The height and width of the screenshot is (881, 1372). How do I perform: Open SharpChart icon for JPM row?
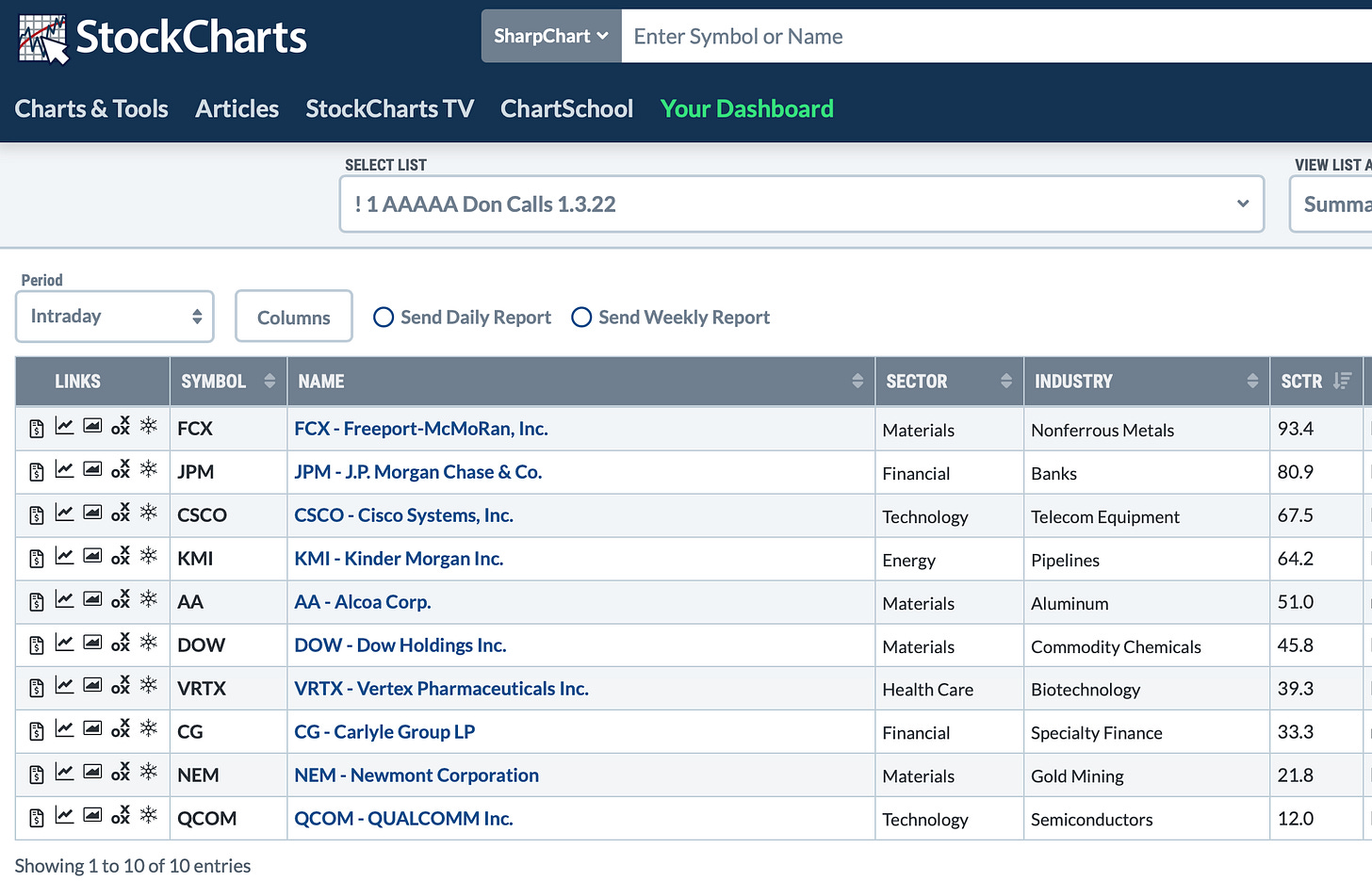pyautogui.click(x=64, y=470)
